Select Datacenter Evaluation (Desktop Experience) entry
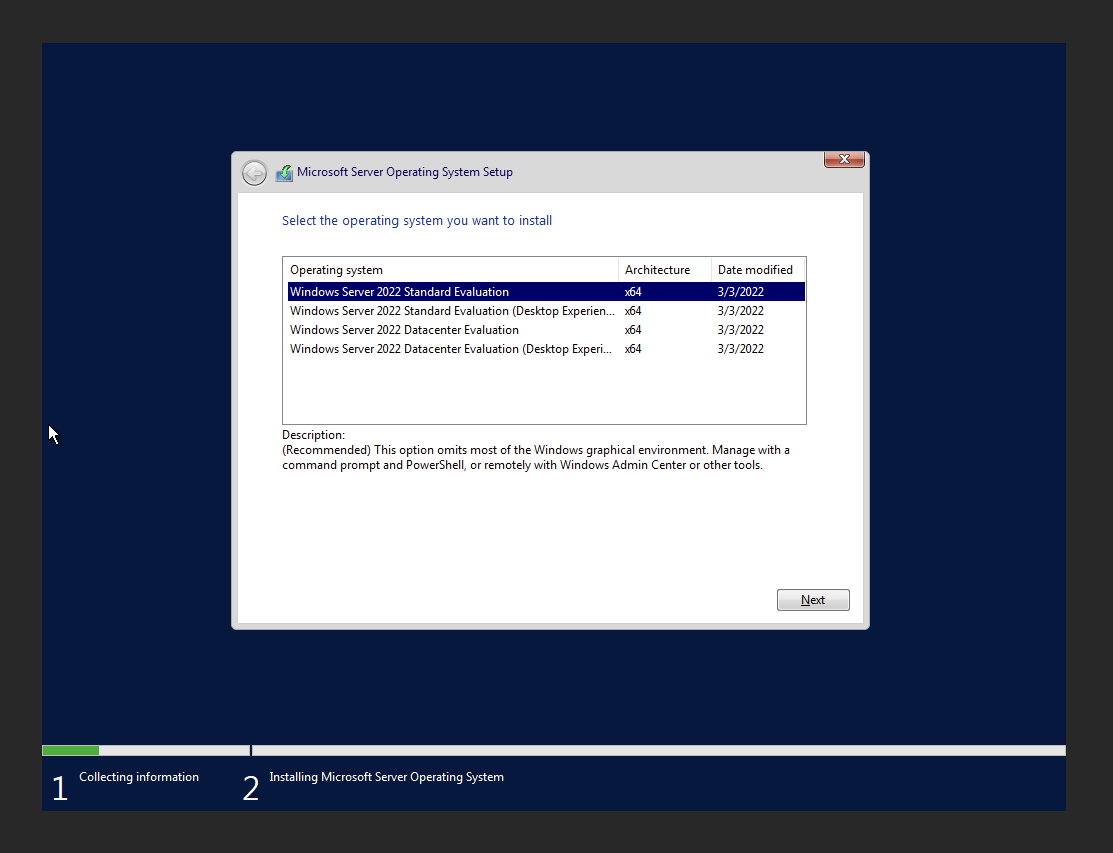The width and height of the screenshot is (1113, 853). [x=547, y=349]
